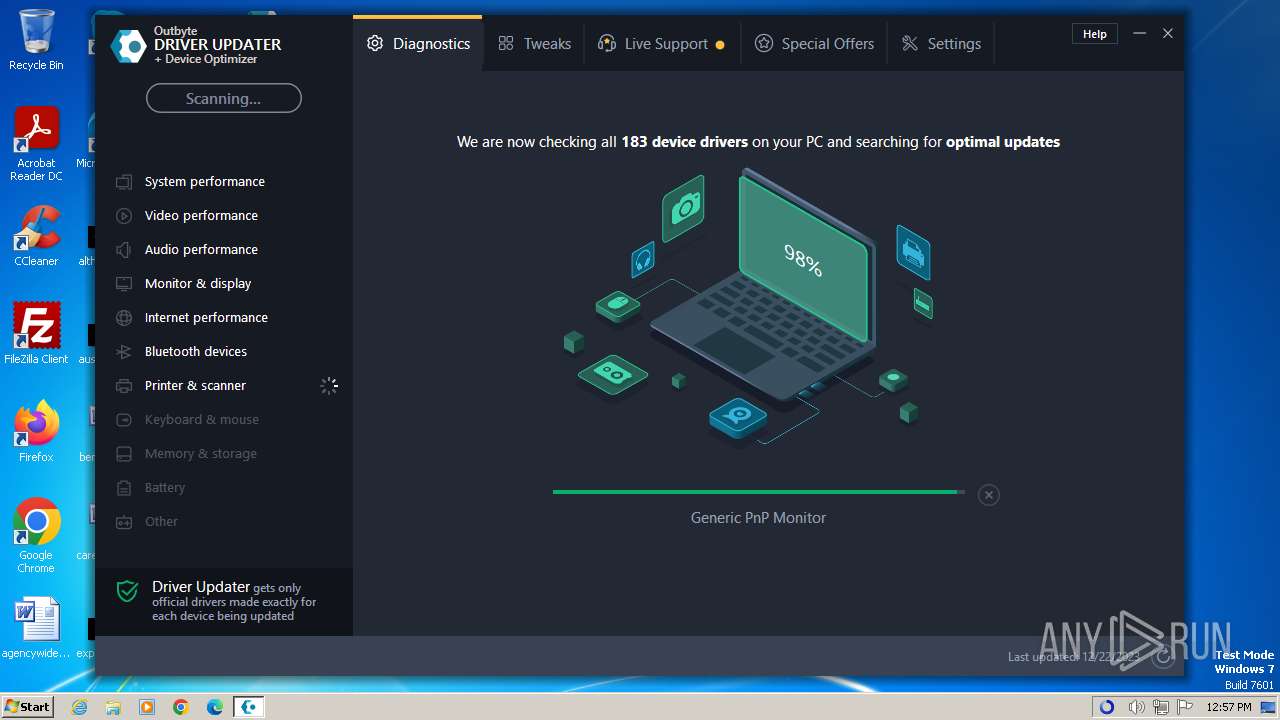
Task: Click the Memory & storage category
Action: pos(201,454)
